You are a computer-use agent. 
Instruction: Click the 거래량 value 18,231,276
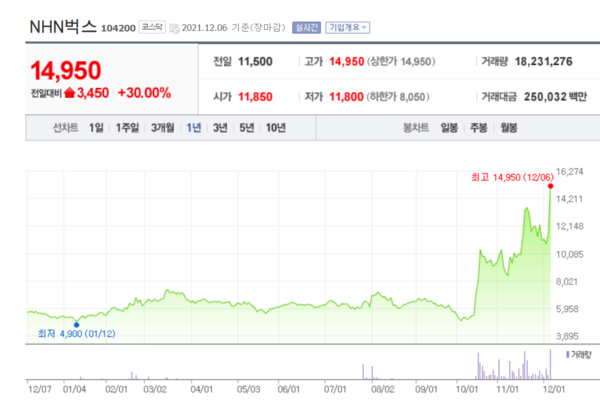click(x=543, y=62)
